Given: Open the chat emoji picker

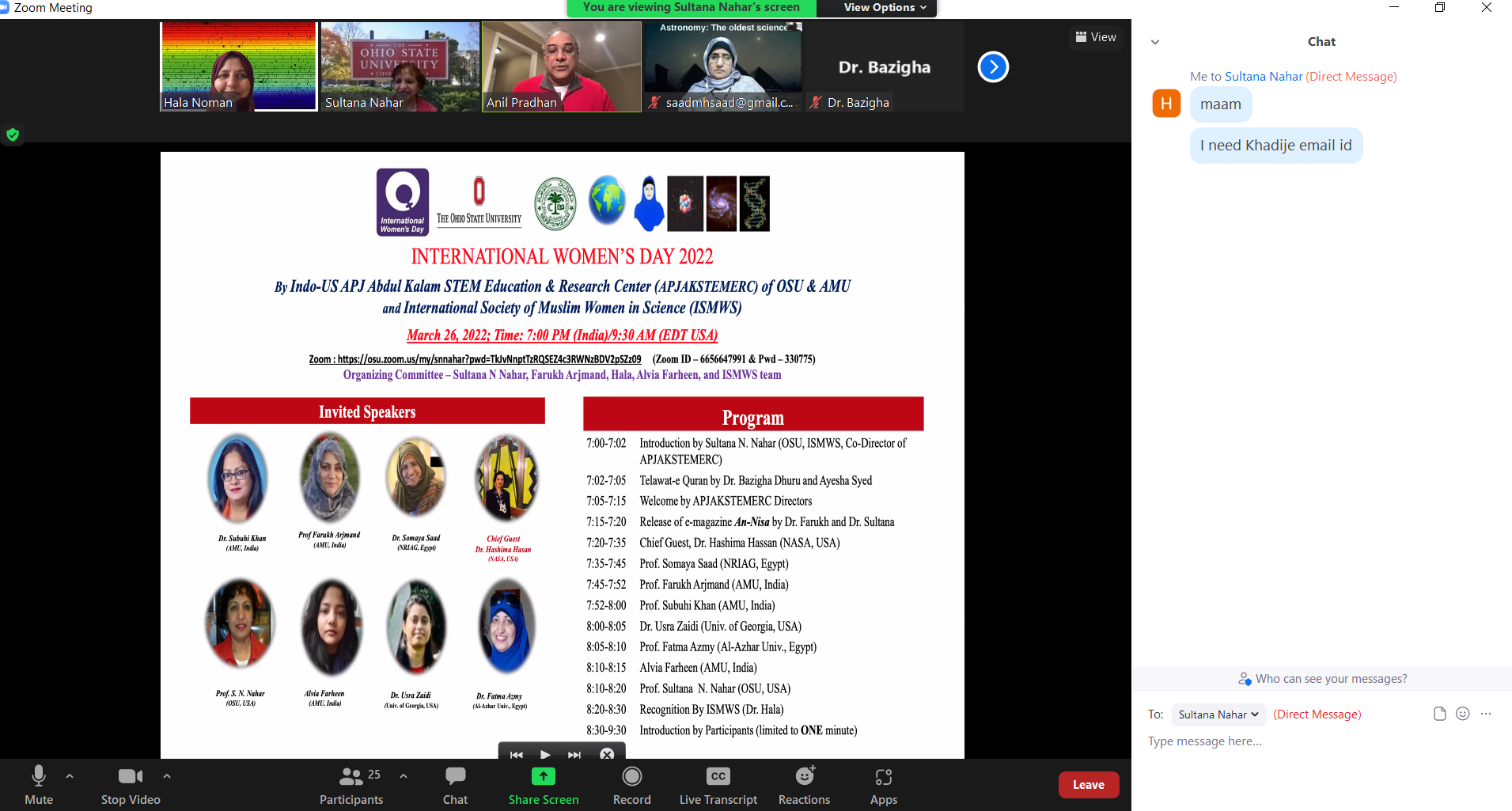Looking at the screenshot, I should click(x=1463, y=714).
